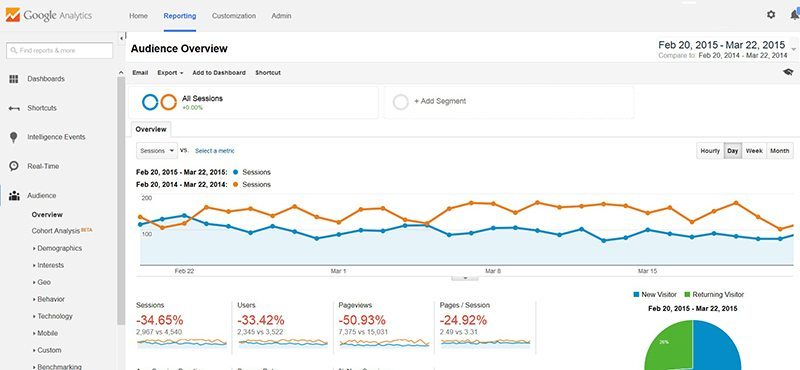Image resolution: width=800 pixels, height=370 pixels.
Task: Click Add to Dashboard button
Action: point(219,73)
